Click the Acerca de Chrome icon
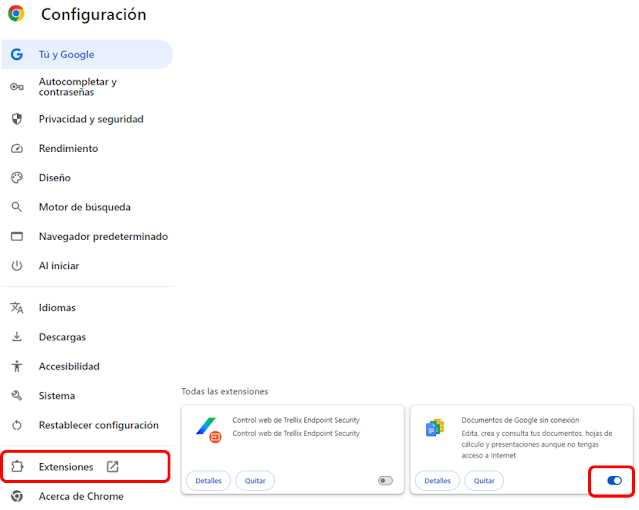Viewport: 639px width, 510px height. coord(17,496)
